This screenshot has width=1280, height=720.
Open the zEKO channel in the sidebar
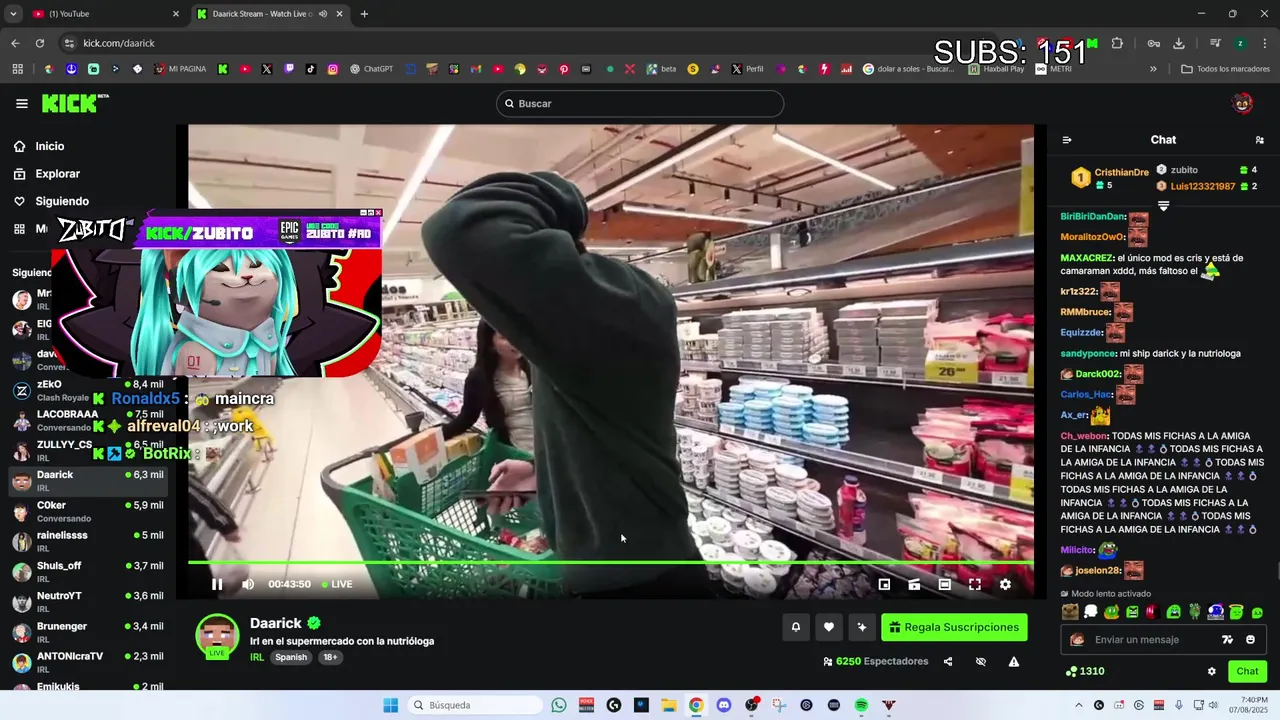(x=88, y=390)
